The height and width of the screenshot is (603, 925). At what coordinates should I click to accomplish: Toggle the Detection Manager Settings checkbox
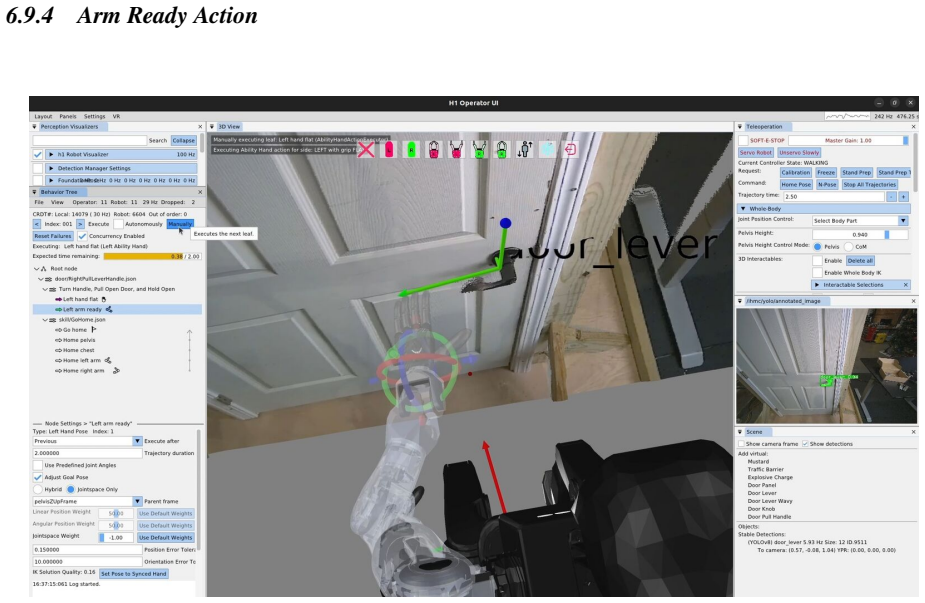[x=38, y=168]
